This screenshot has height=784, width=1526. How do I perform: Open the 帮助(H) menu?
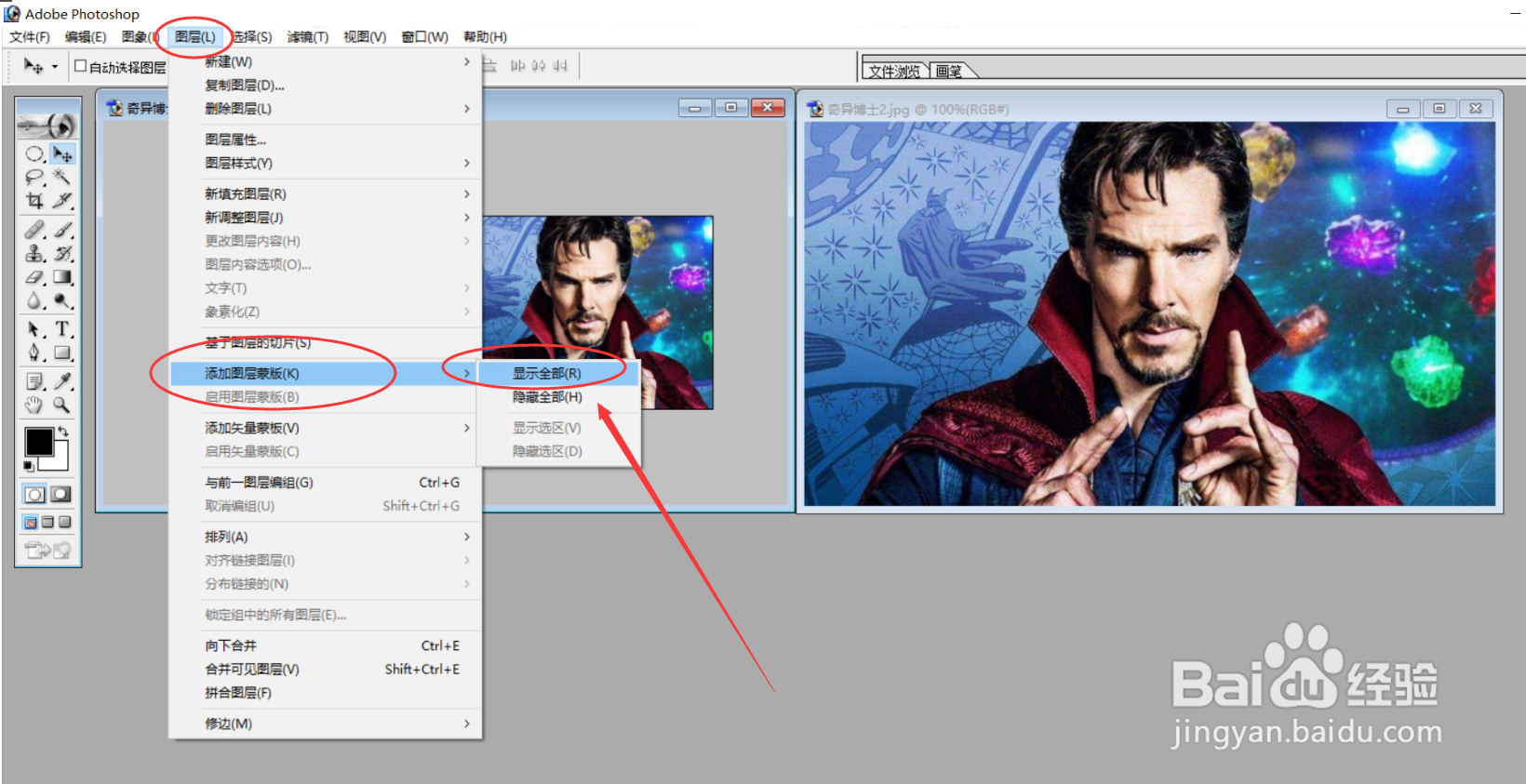point(486,37)
